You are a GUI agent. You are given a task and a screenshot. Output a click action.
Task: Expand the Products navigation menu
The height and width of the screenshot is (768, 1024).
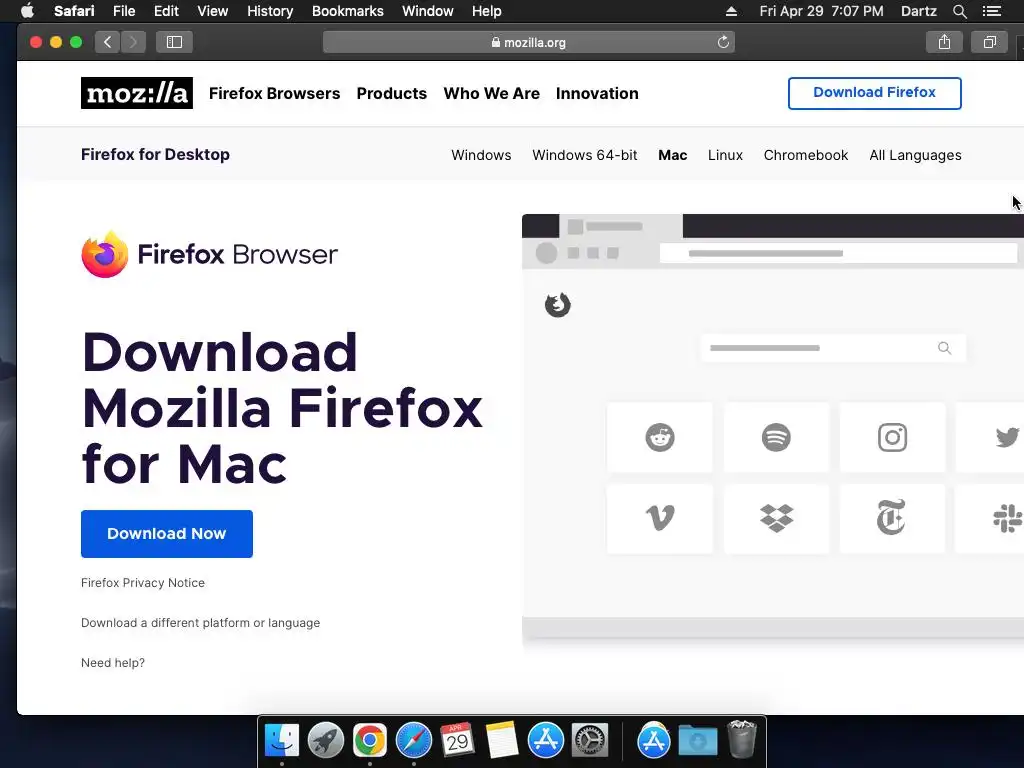coord(392,93)
